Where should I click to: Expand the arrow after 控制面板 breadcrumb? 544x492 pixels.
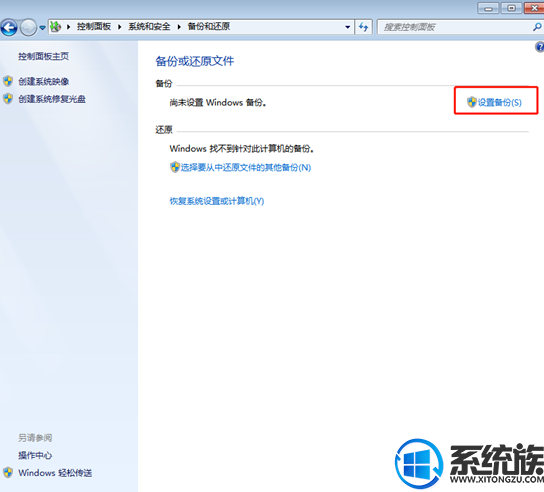click(120, 27)
